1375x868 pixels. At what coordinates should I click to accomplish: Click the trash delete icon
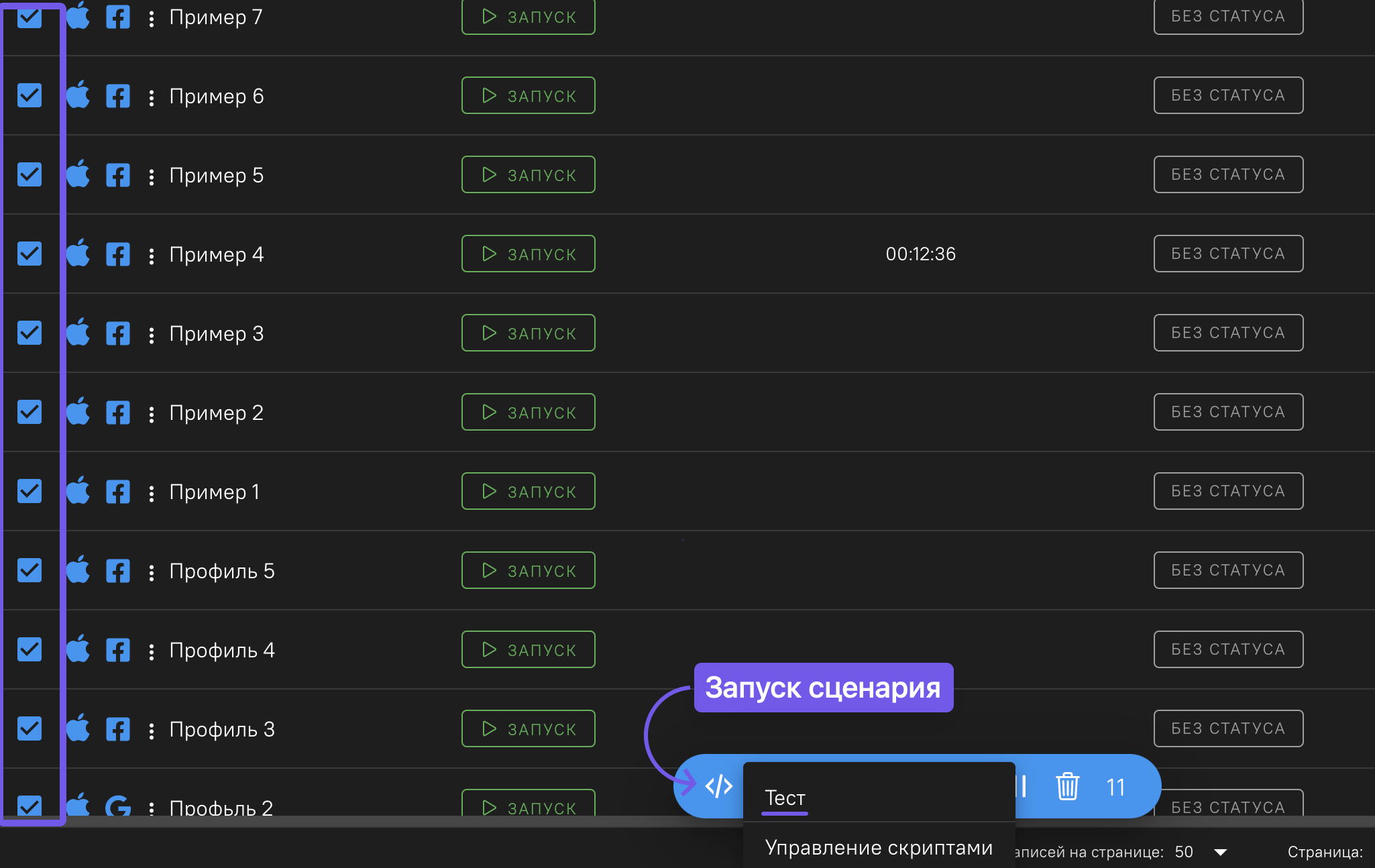(x=1067, y=786)
